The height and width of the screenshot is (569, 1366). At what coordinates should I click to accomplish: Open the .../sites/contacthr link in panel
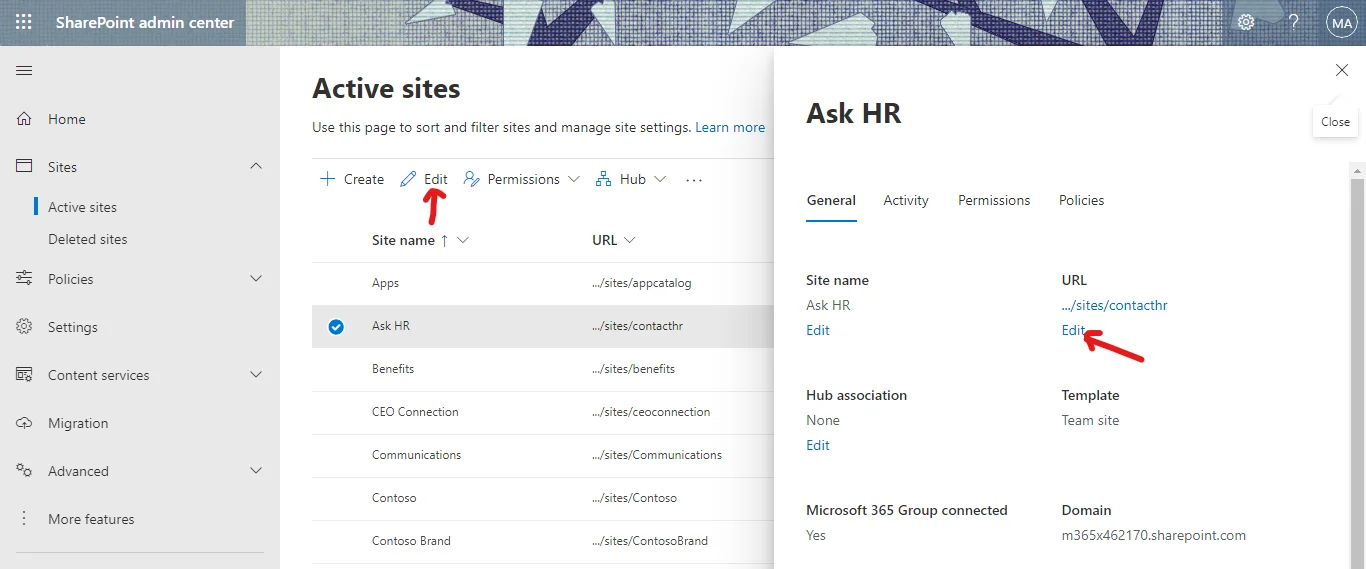pos(1115,305)
